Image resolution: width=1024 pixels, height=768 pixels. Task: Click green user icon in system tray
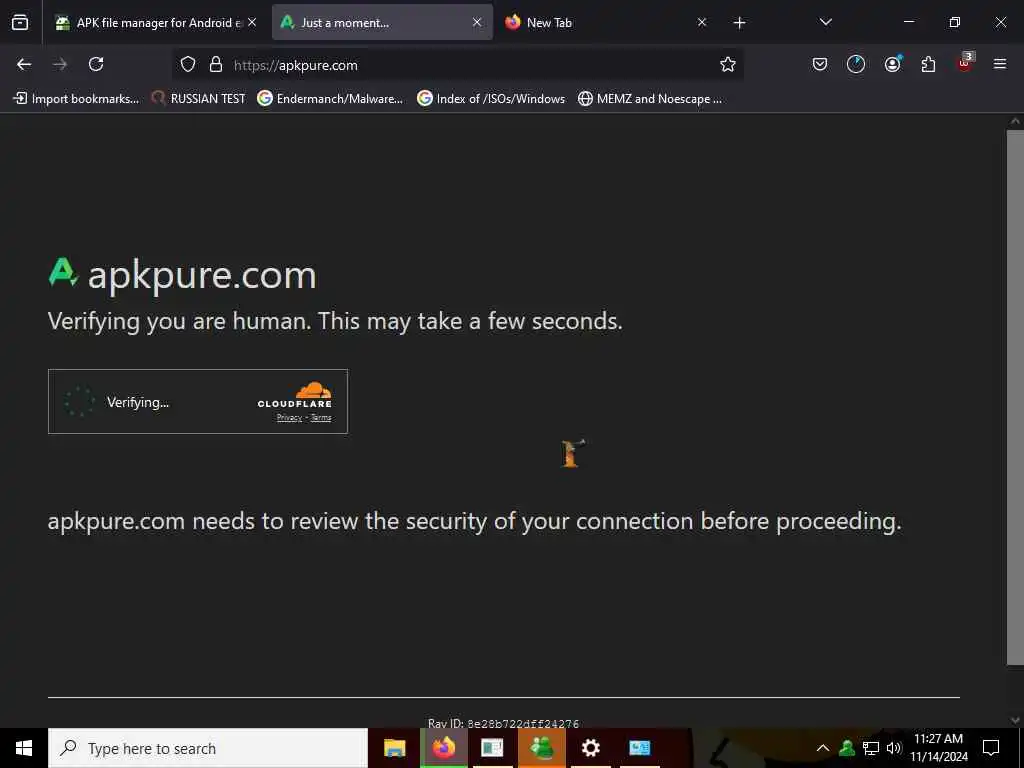(x=847, y=748)
